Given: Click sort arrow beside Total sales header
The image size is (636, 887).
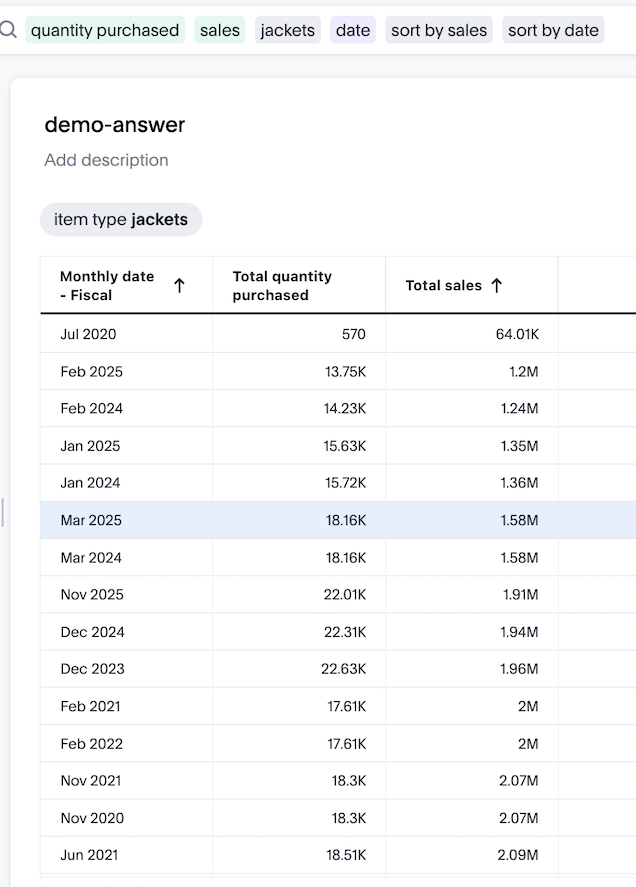Looking at the screenshot, I should tap(497, 286).
